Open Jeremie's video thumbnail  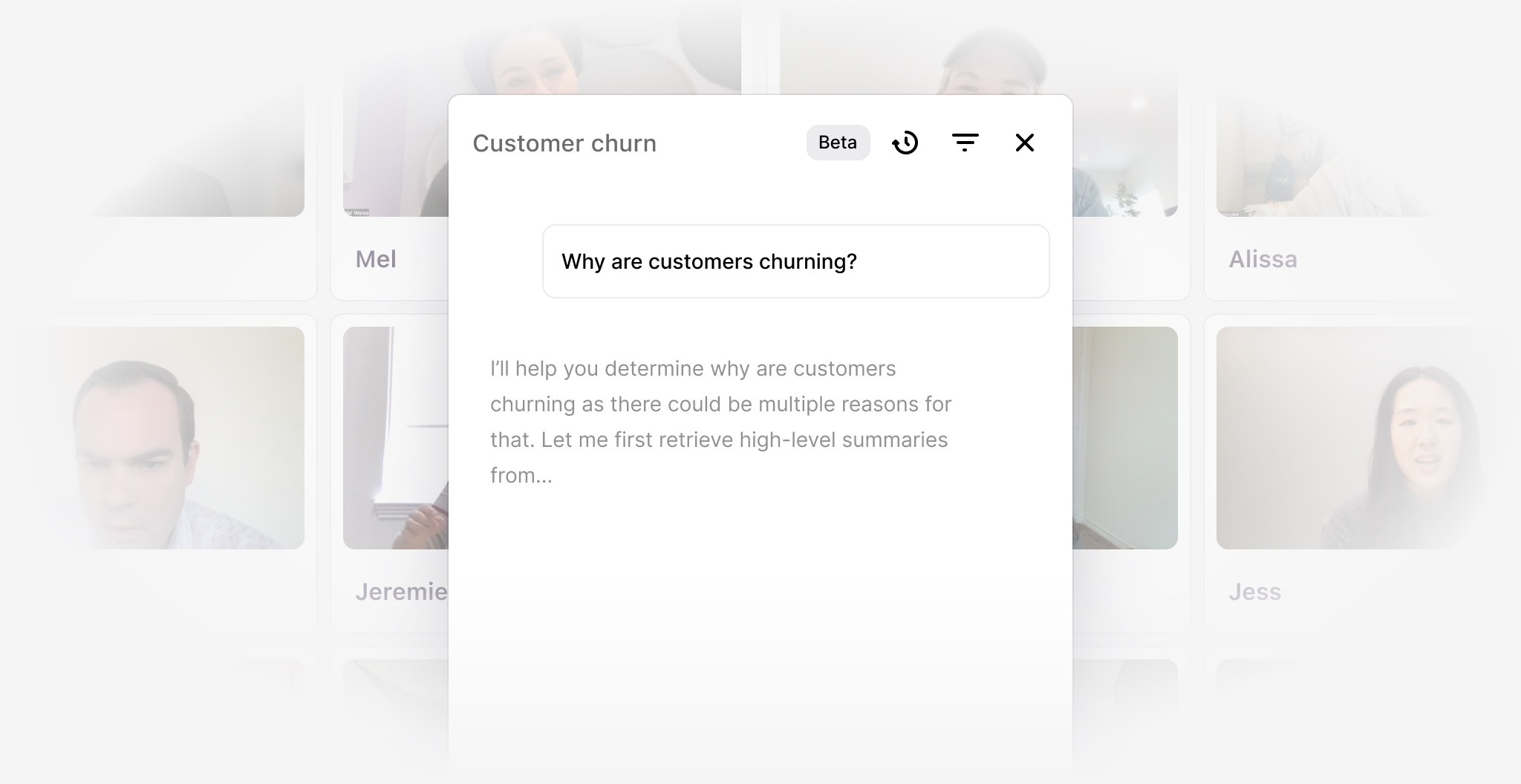(x=396, y=438)
